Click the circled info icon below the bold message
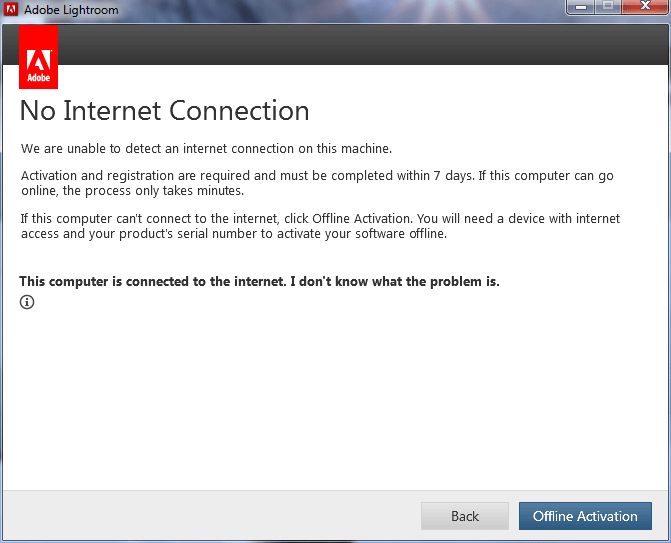The image size is (671, 543). coord(27,302)
